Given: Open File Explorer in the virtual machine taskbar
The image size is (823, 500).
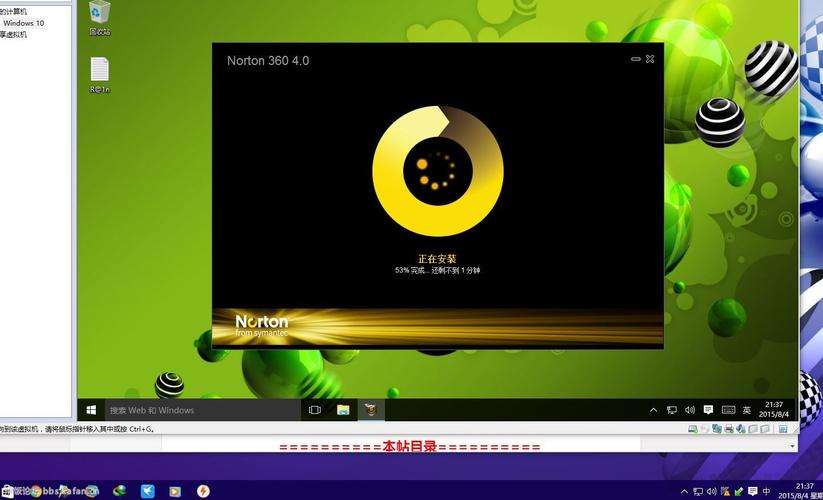Looking at the screenshot, I should pyautogui.click(x=343, y=410).
